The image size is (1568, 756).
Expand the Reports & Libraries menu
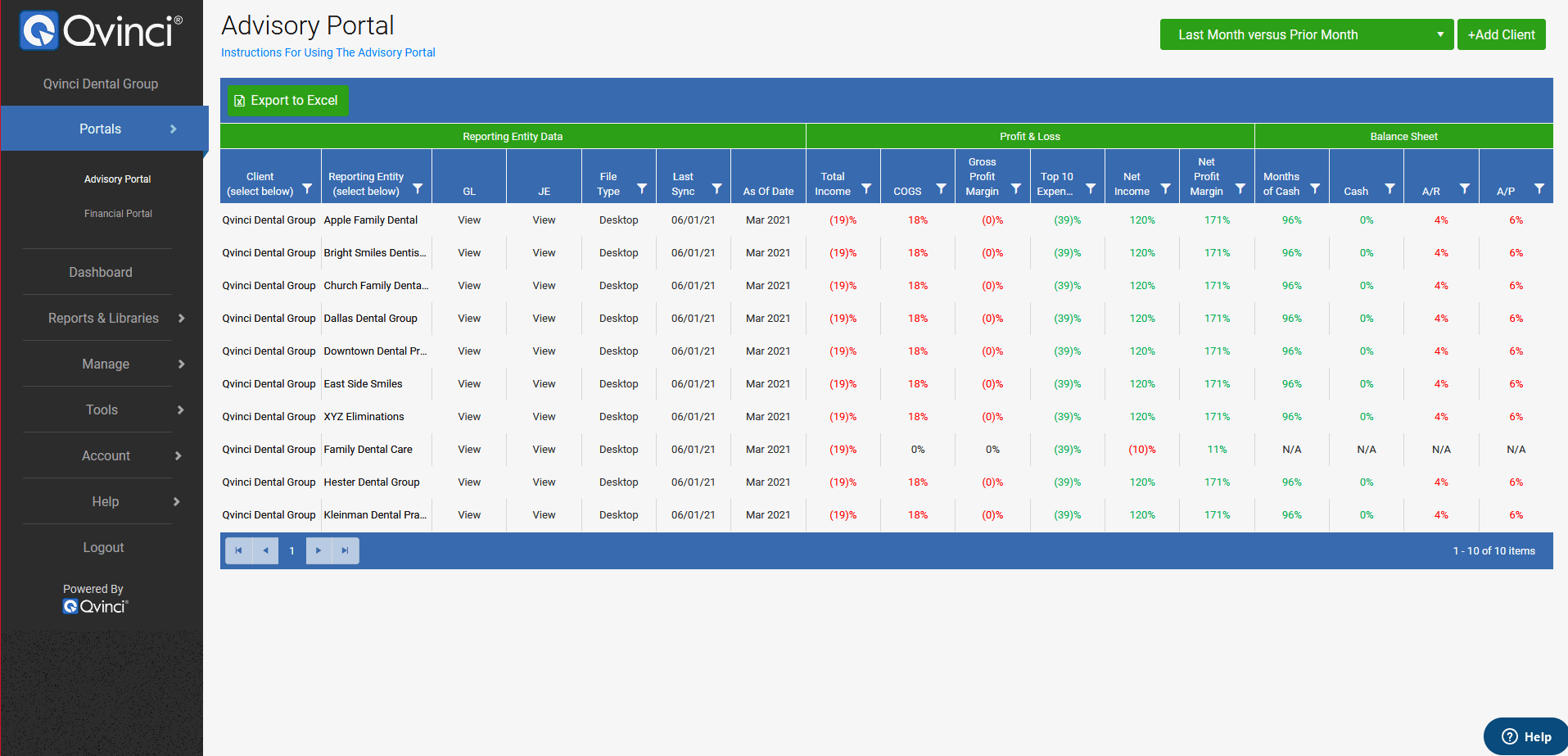(x=104, y=318)
